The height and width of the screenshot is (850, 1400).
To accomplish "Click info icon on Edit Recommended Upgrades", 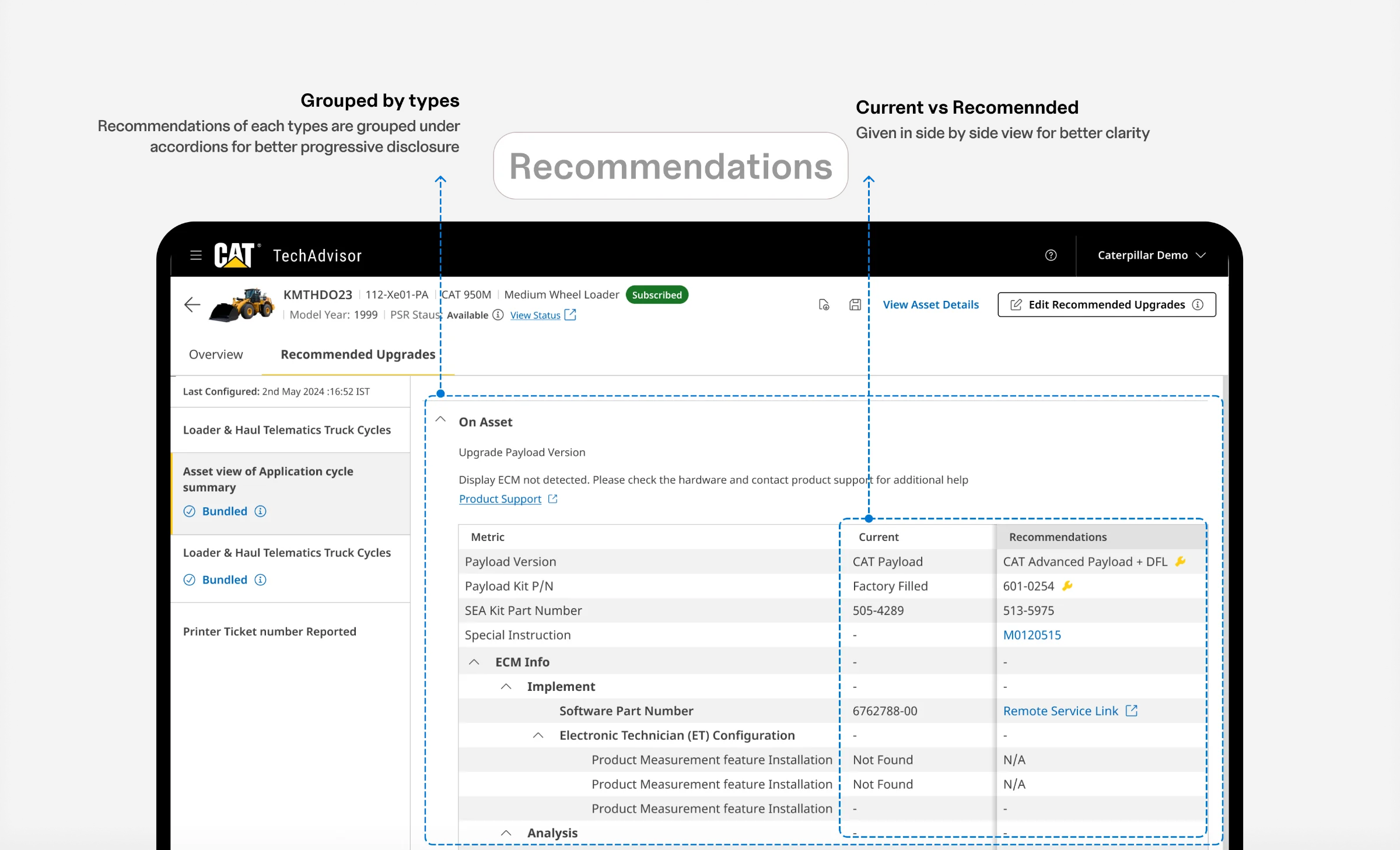I will [1198, 304].
